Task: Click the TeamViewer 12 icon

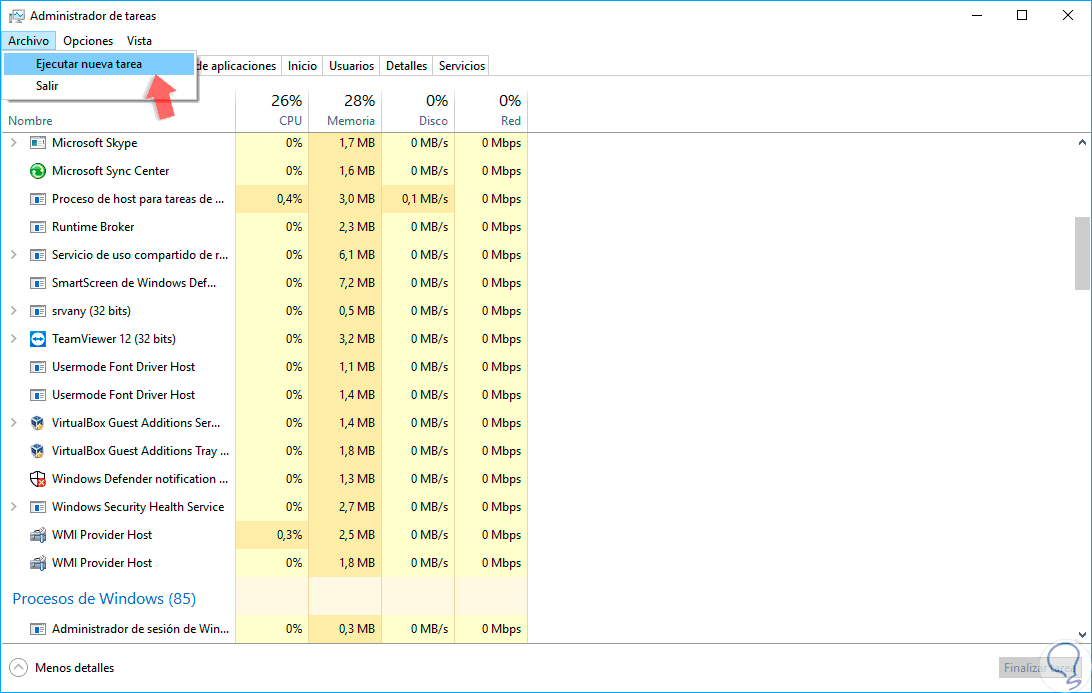Action: pos(38,339)
